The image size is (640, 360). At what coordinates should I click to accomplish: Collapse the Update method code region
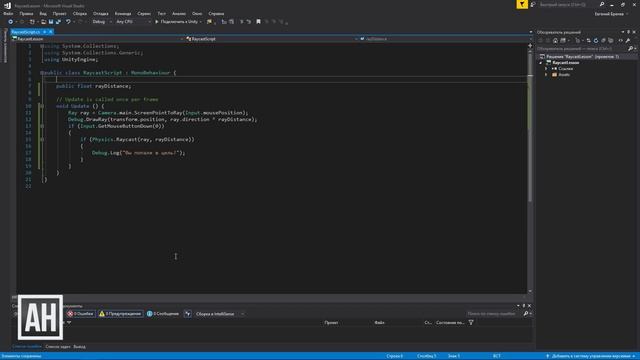[x=42, y=106]
